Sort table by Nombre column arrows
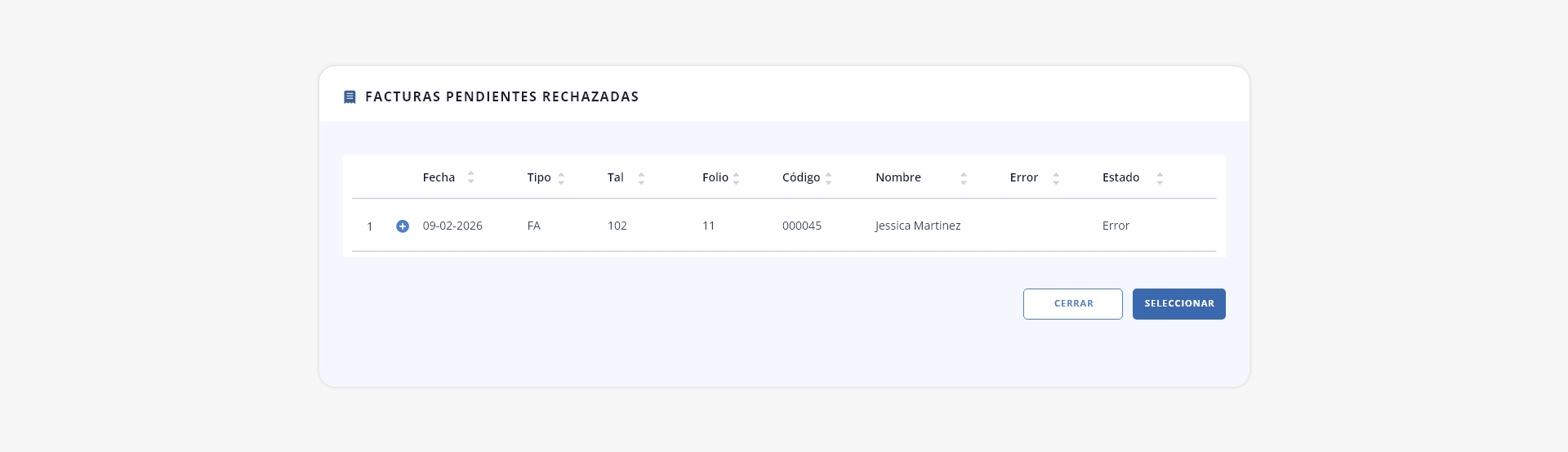Image resolution: width=1568 pixels, height=452 pixels. pyautogui.click(x=964, y=178)
